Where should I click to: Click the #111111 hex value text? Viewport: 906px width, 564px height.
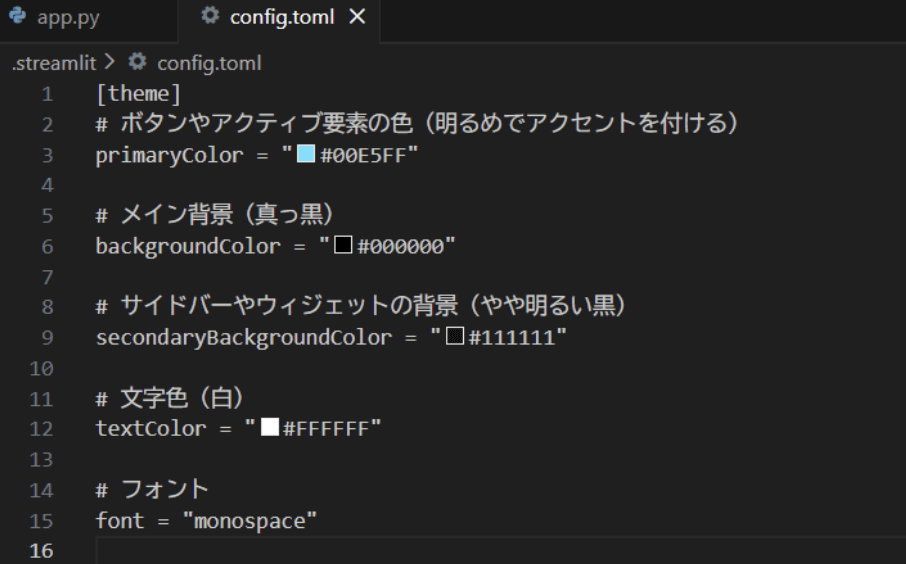click(512, 337)
